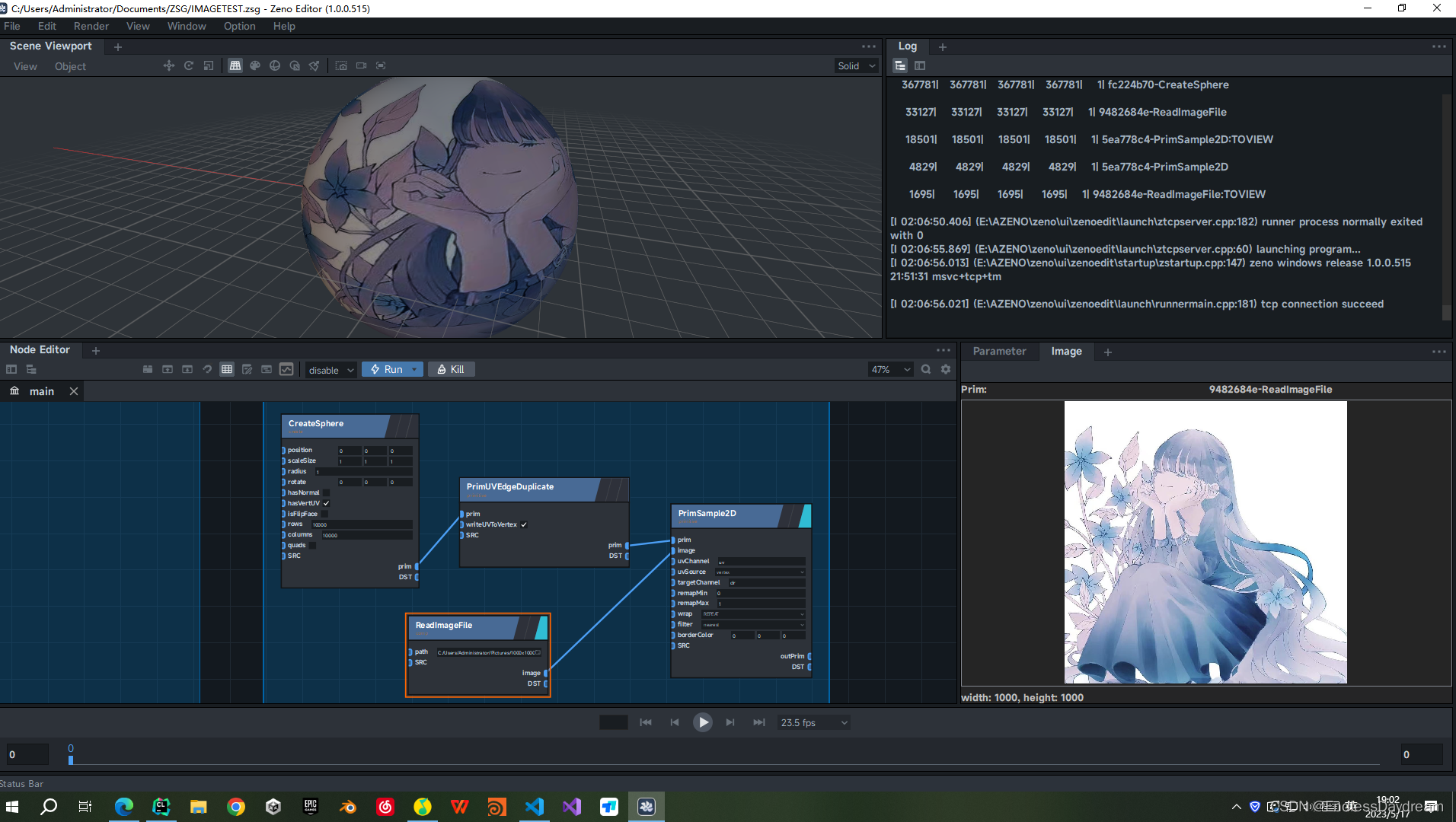Open the 47% zoom level dropdown

(890, 369)
